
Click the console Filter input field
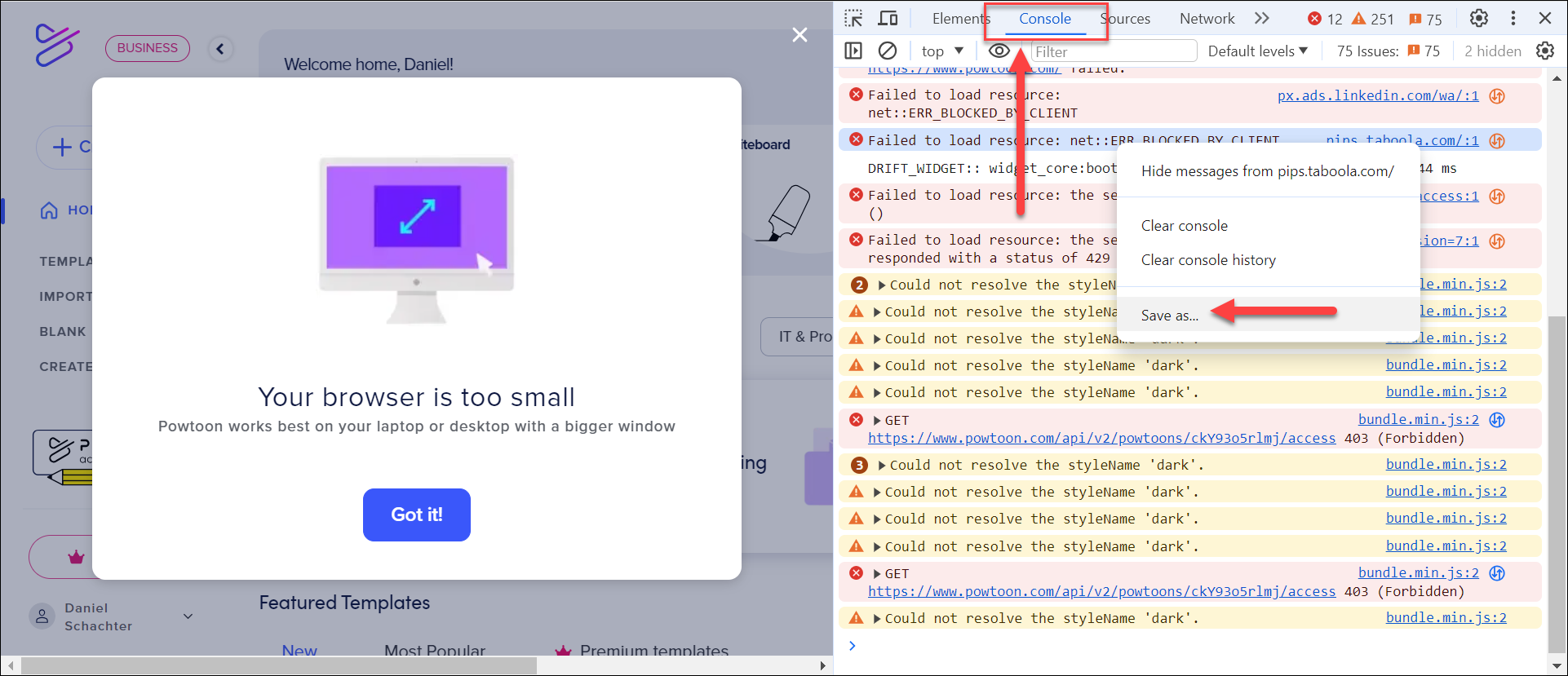pos(1114,51)
